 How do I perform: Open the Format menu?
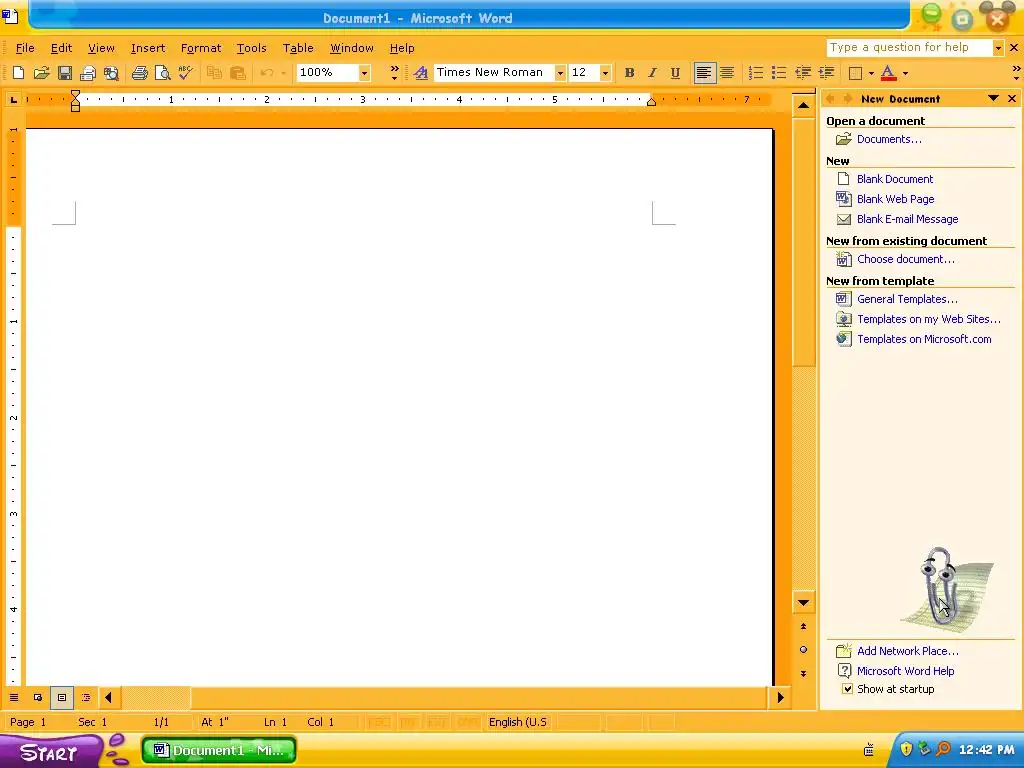pos(200,48)
